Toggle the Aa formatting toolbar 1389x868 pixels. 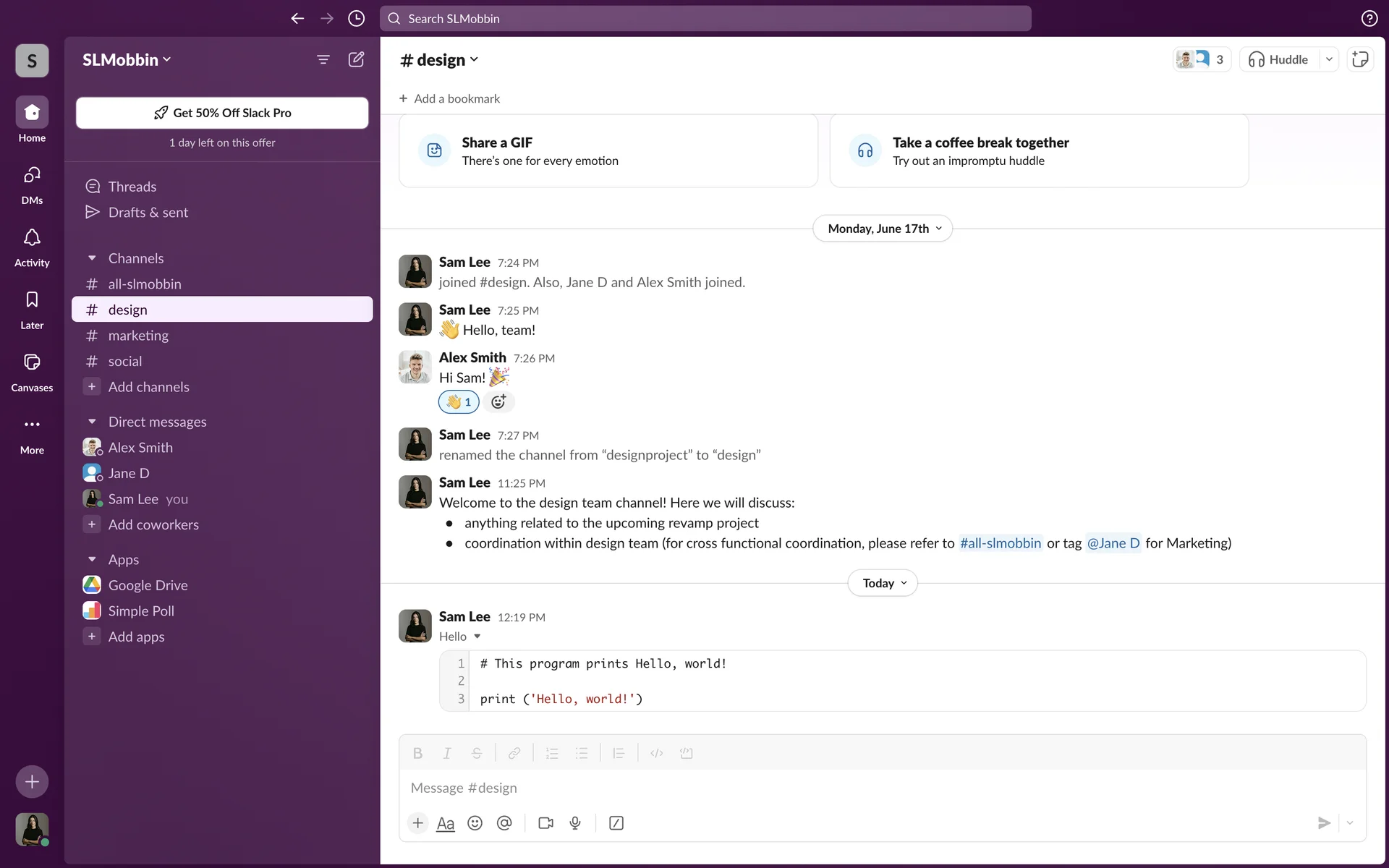(446, 823)
